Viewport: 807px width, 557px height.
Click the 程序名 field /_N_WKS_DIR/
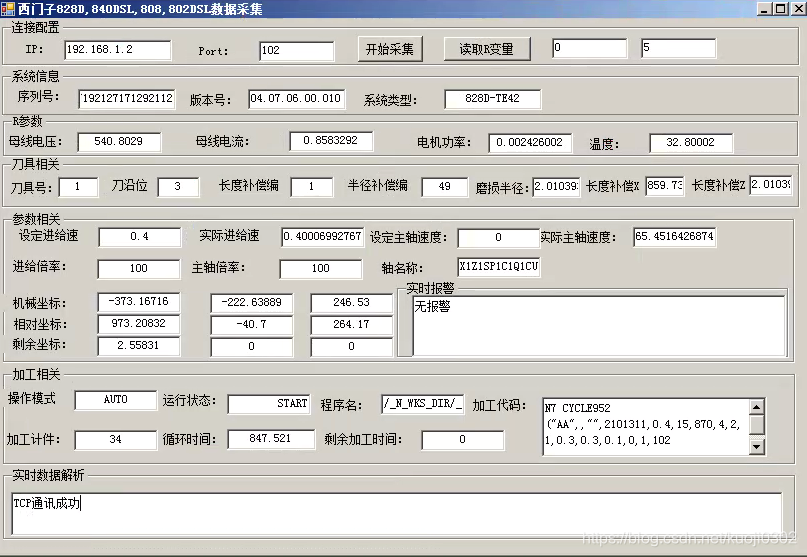click(423, 404)
